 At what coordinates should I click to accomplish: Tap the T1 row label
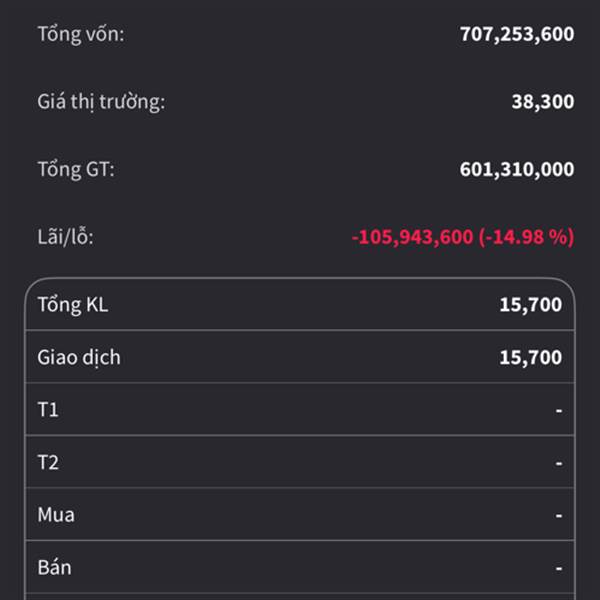click(48, 410)
